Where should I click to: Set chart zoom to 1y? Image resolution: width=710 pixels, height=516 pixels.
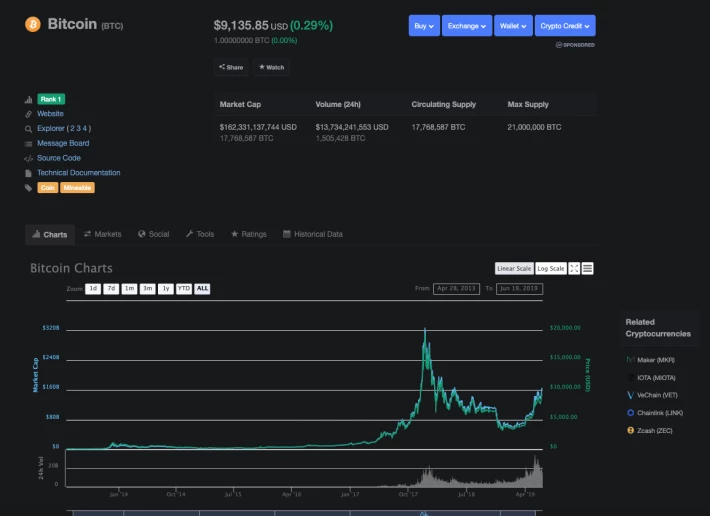click(x=166, y=289)
